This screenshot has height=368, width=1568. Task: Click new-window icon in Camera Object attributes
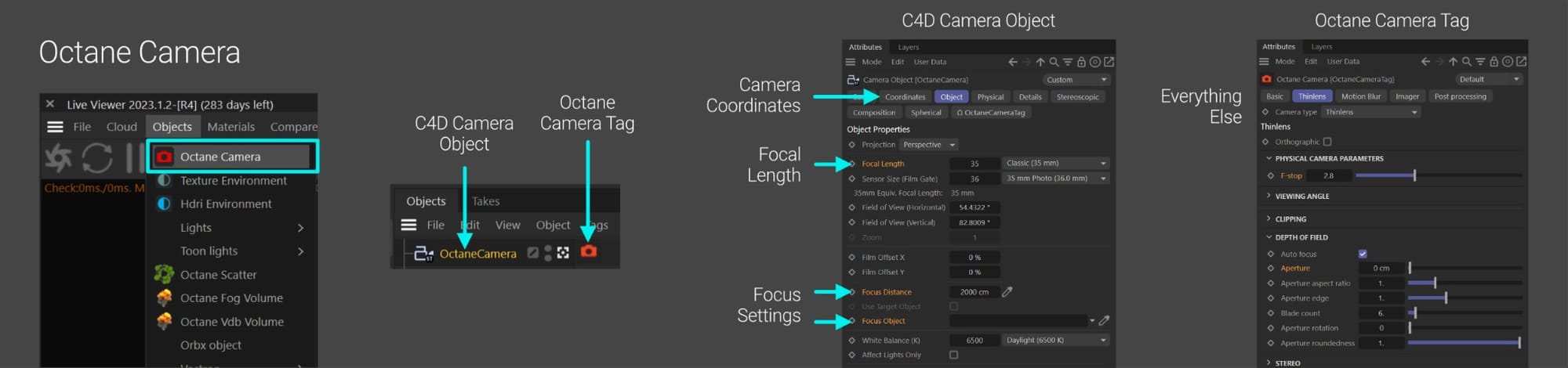coord(1109,62)
